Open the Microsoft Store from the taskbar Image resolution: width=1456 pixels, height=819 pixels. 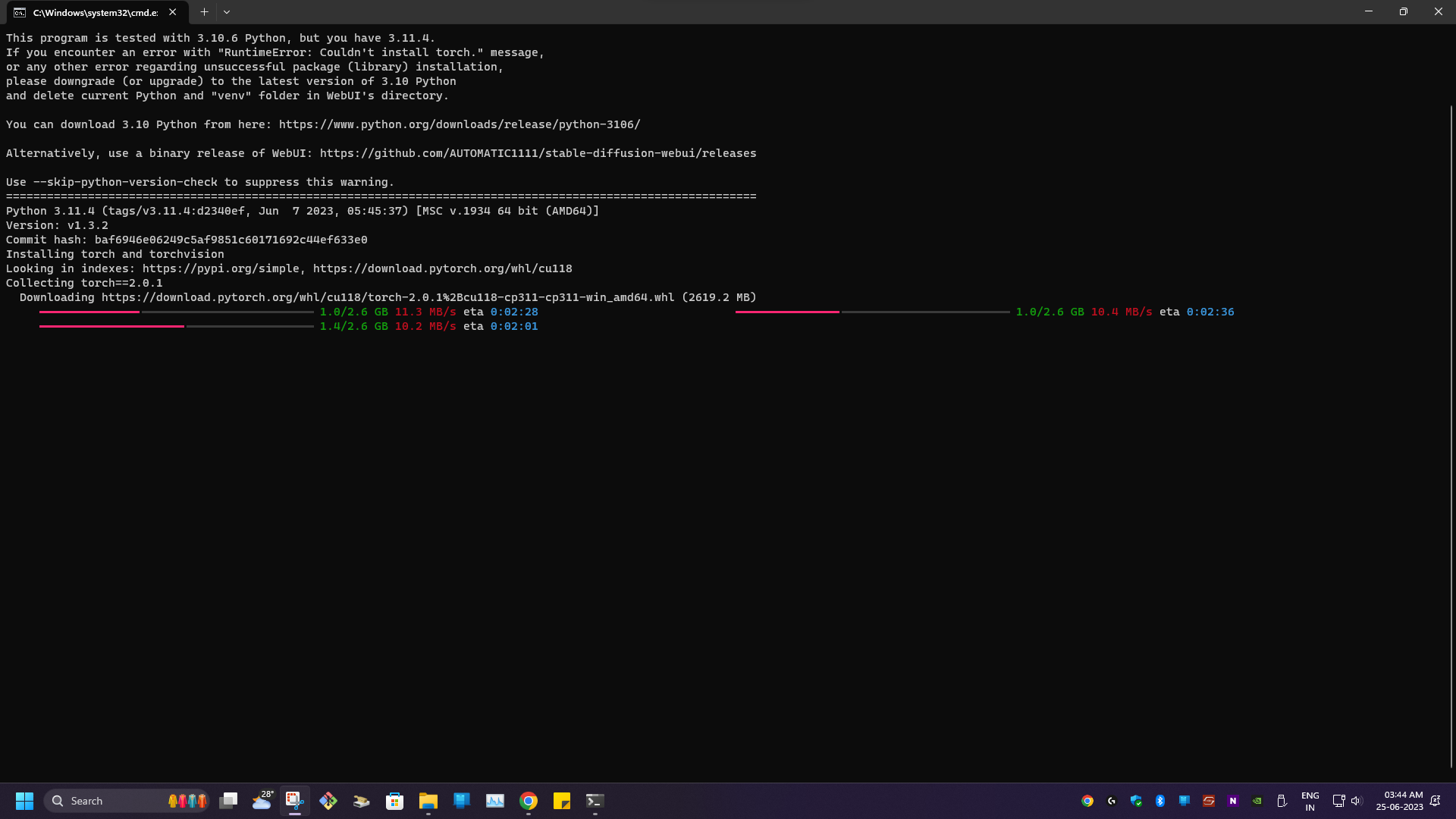[394, 801]
